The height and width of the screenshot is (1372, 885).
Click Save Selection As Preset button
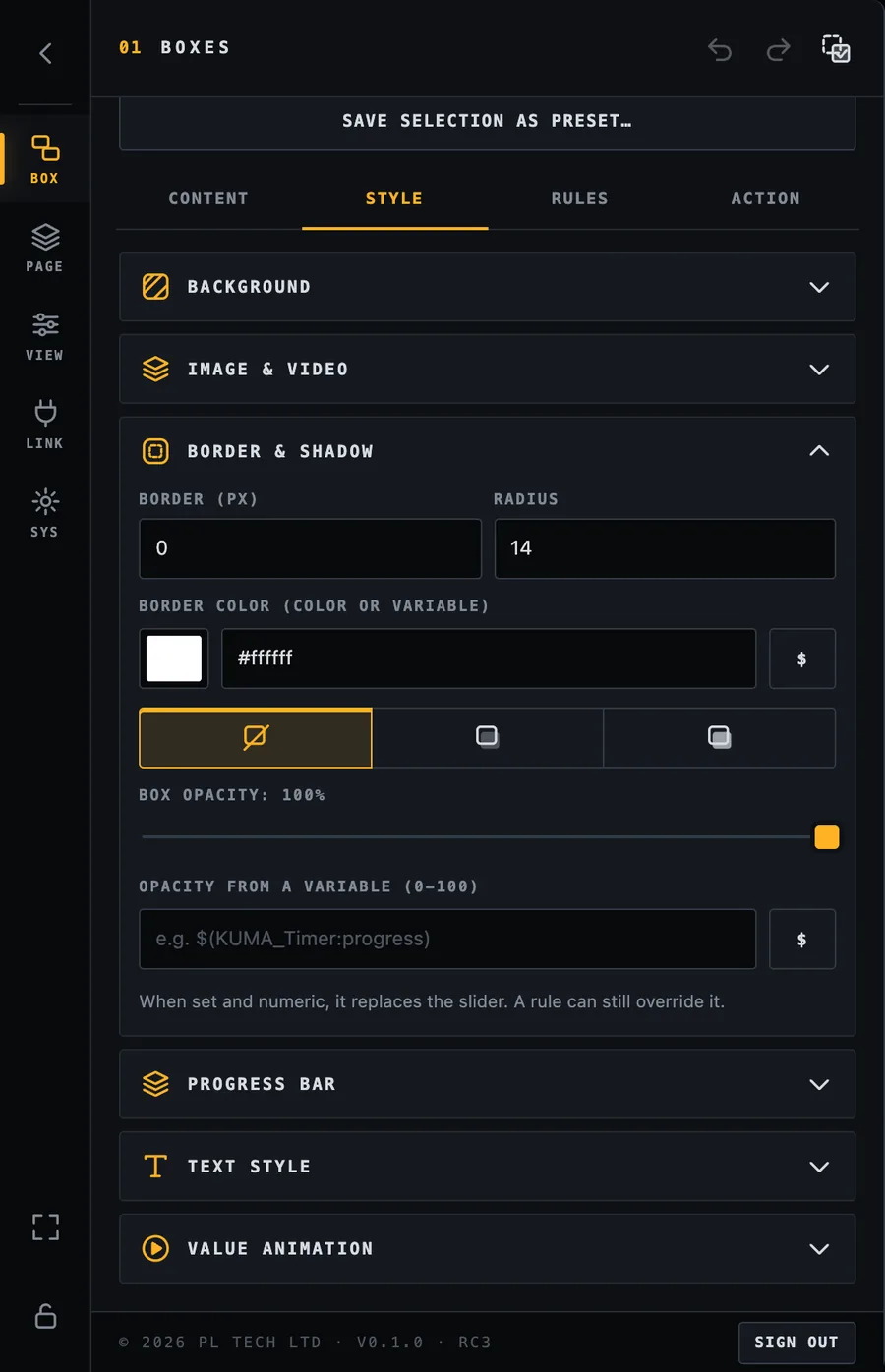pyautogui.click(x=488, y=122)
